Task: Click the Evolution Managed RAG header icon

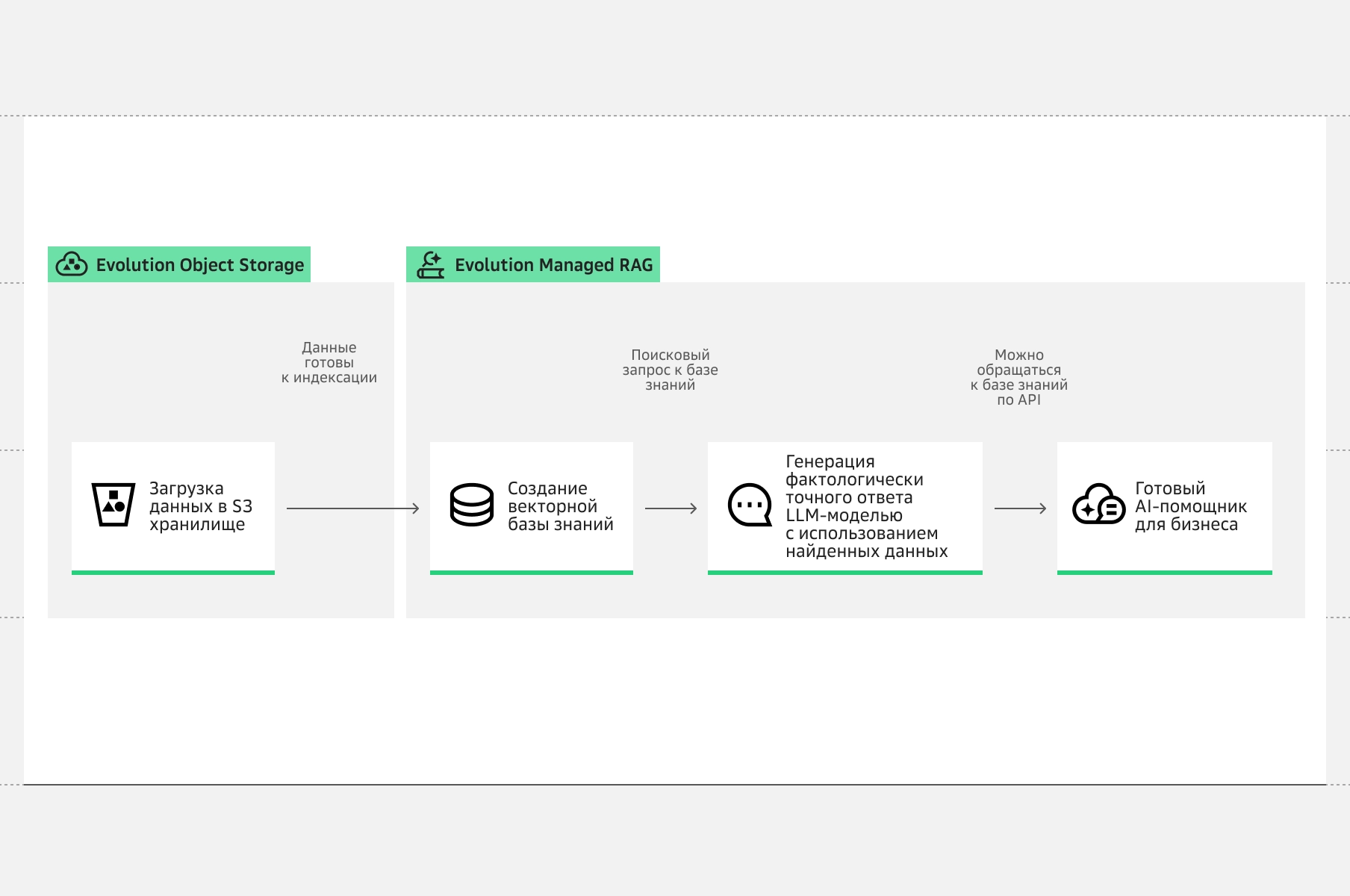Action: (x=431, y=264)
